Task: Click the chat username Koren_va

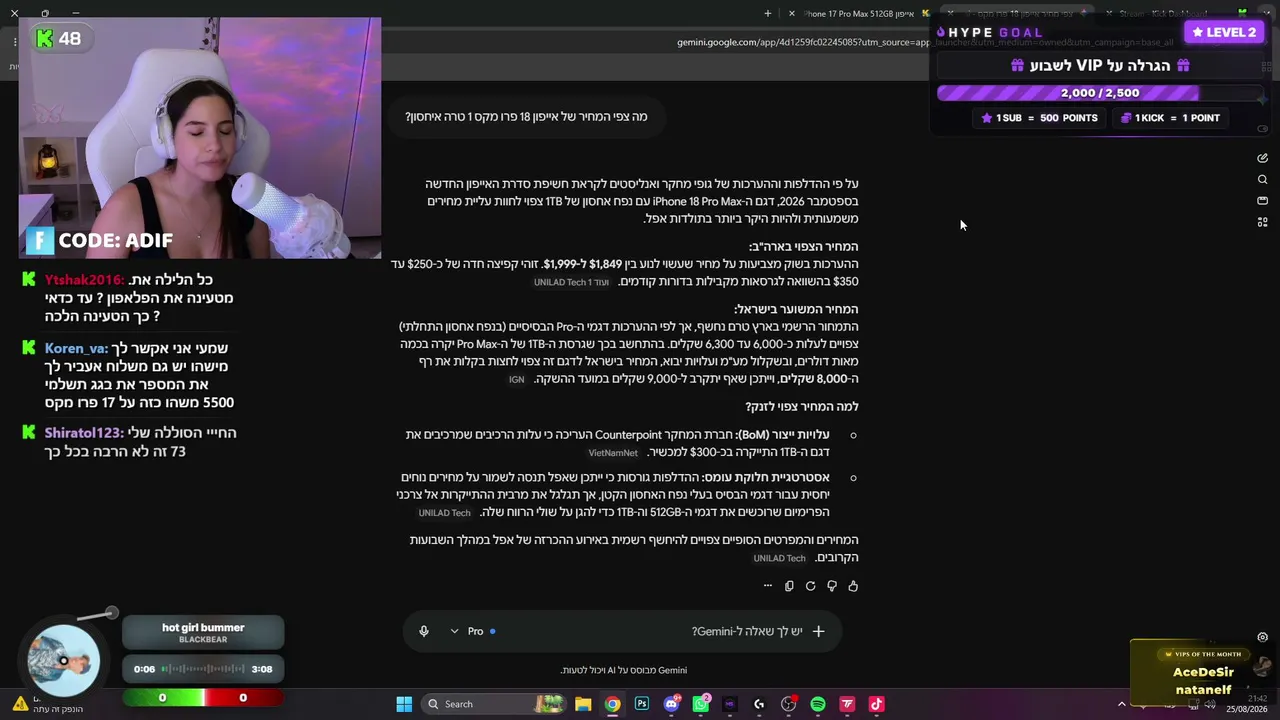Action: point(76,348)
